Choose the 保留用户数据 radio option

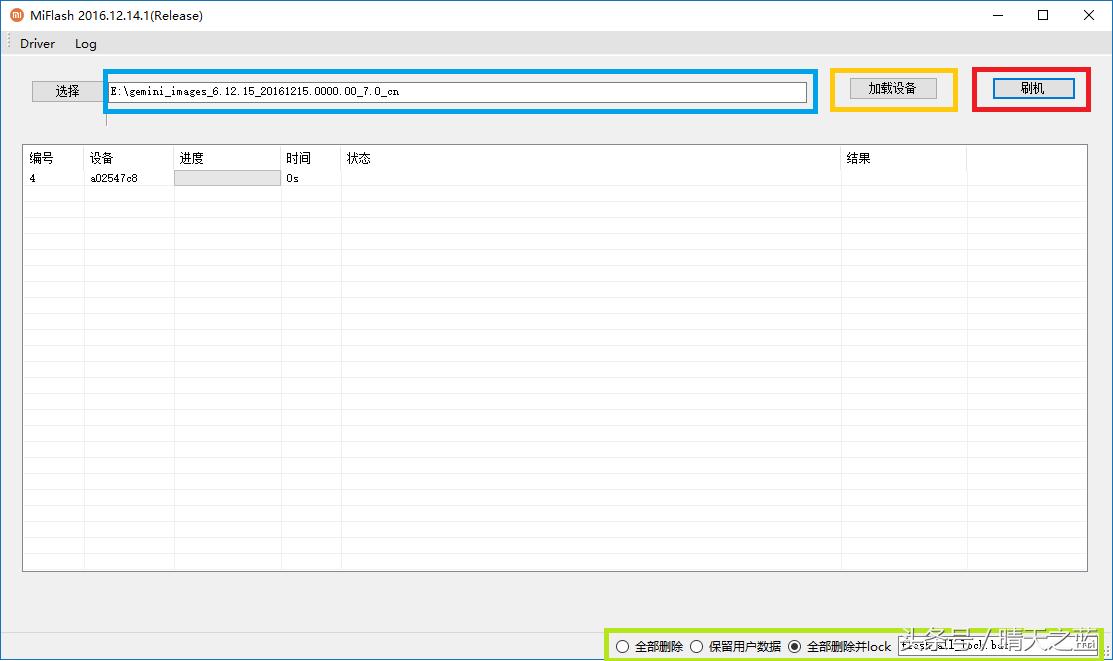[x=697, y=647]
